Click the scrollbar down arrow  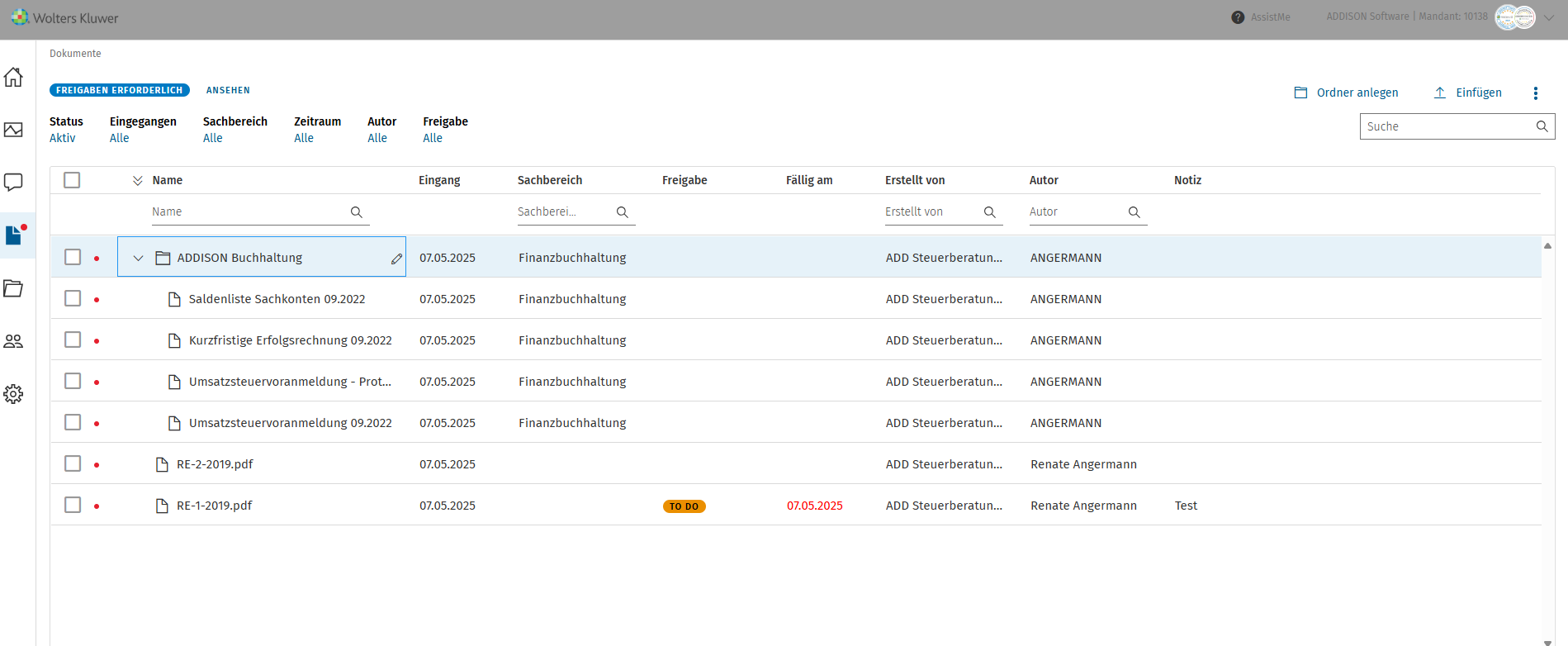tap(1547, 642)
